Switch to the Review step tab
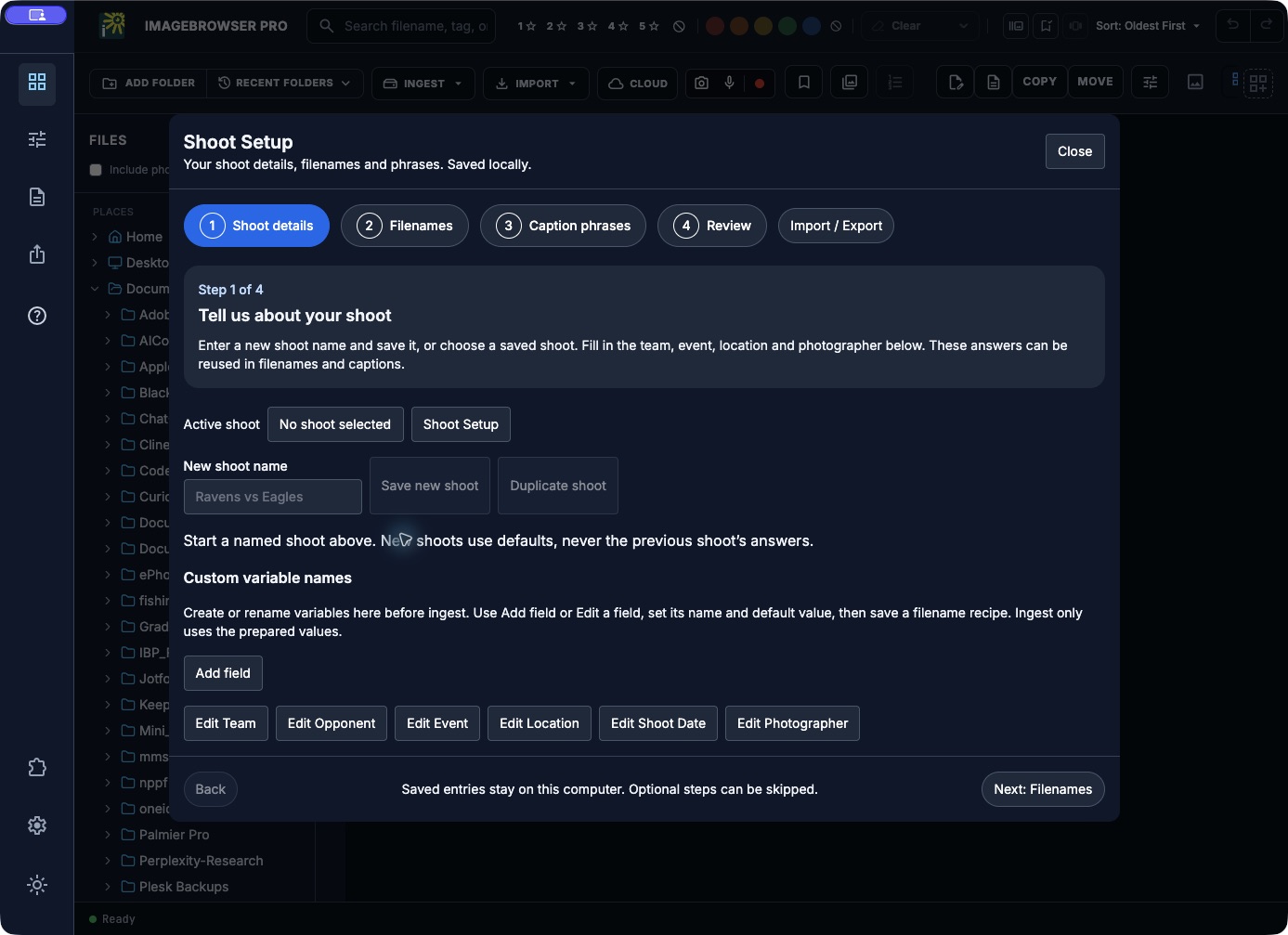The height and width of the screenshot is (935, 1288). [712, 226]
